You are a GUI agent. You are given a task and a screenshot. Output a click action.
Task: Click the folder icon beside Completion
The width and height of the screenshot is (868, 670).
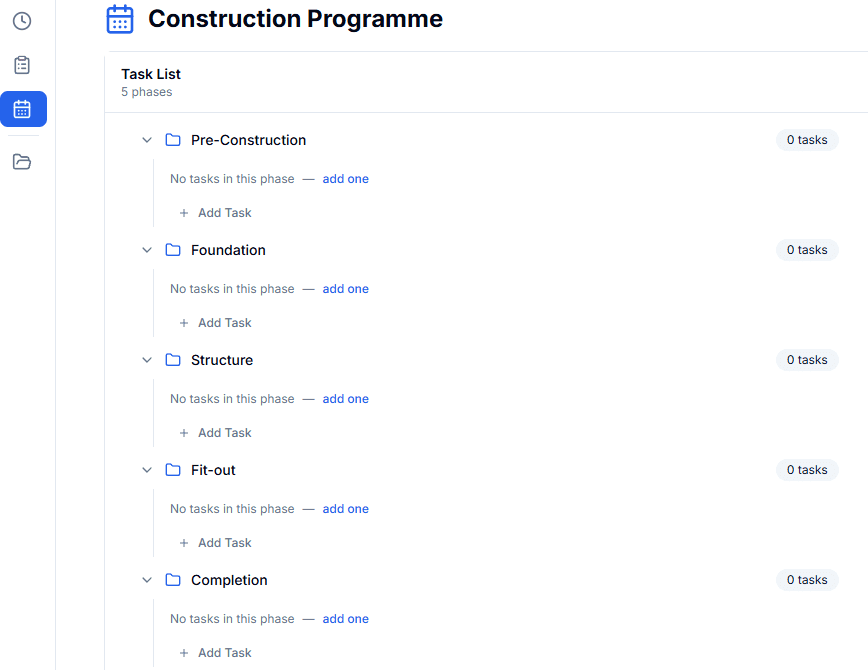tap(172, 580)
